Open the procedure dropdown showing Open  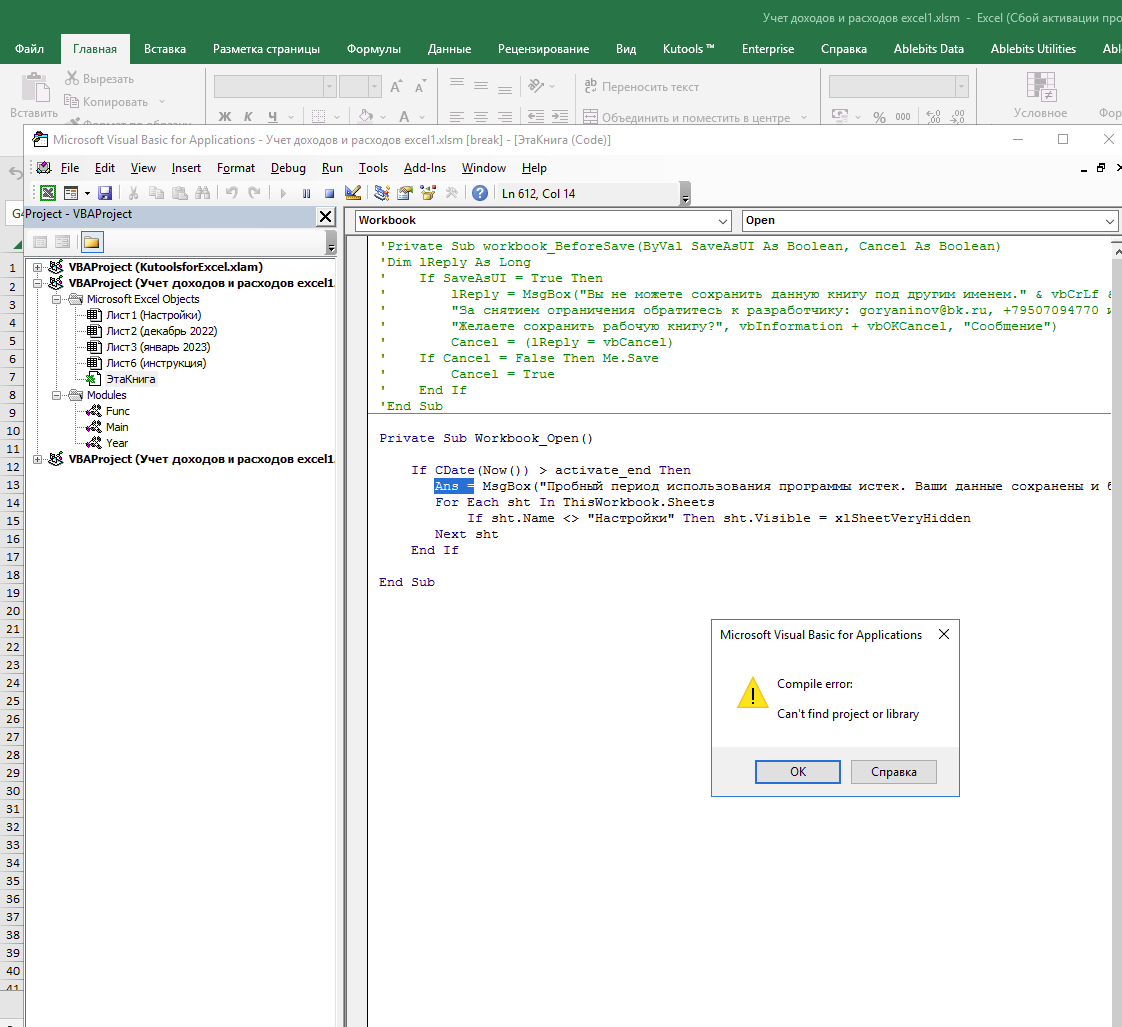click(x=1110, y=221)
